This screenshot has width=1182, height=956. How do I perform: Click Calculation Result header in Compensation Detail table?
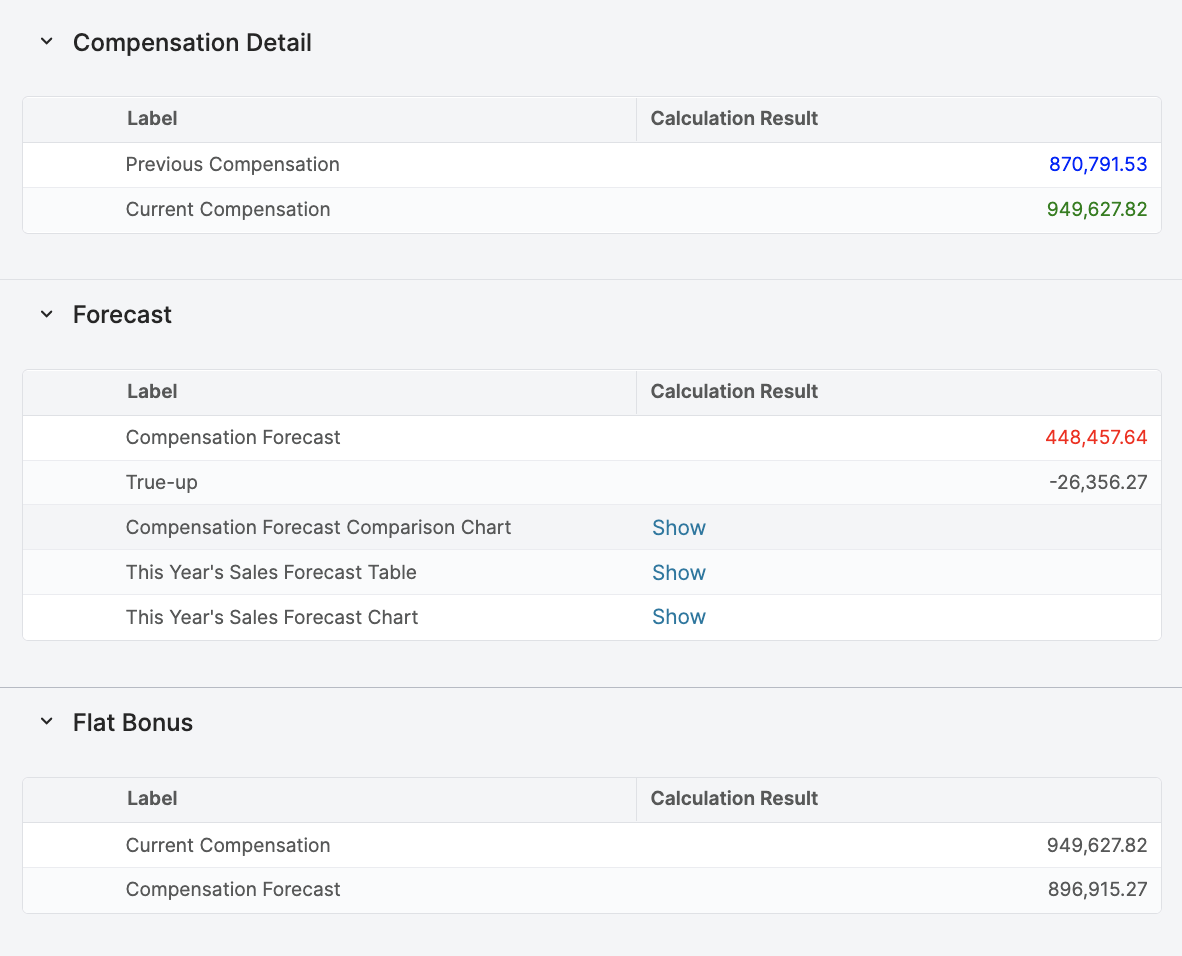coord(734,118)
